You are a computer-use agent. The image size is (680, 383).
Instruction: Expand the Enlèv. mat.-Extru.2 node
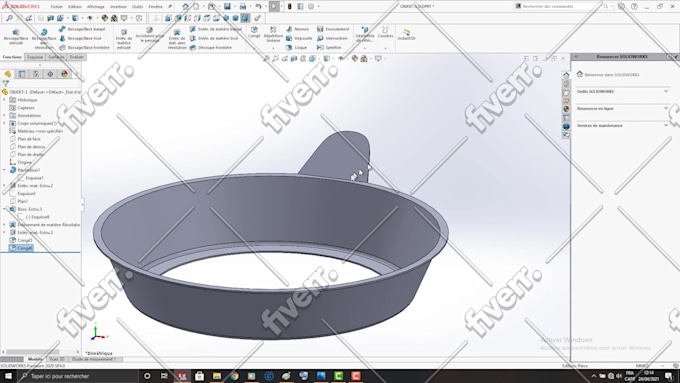pyautogui.click(x=4, y=186)
